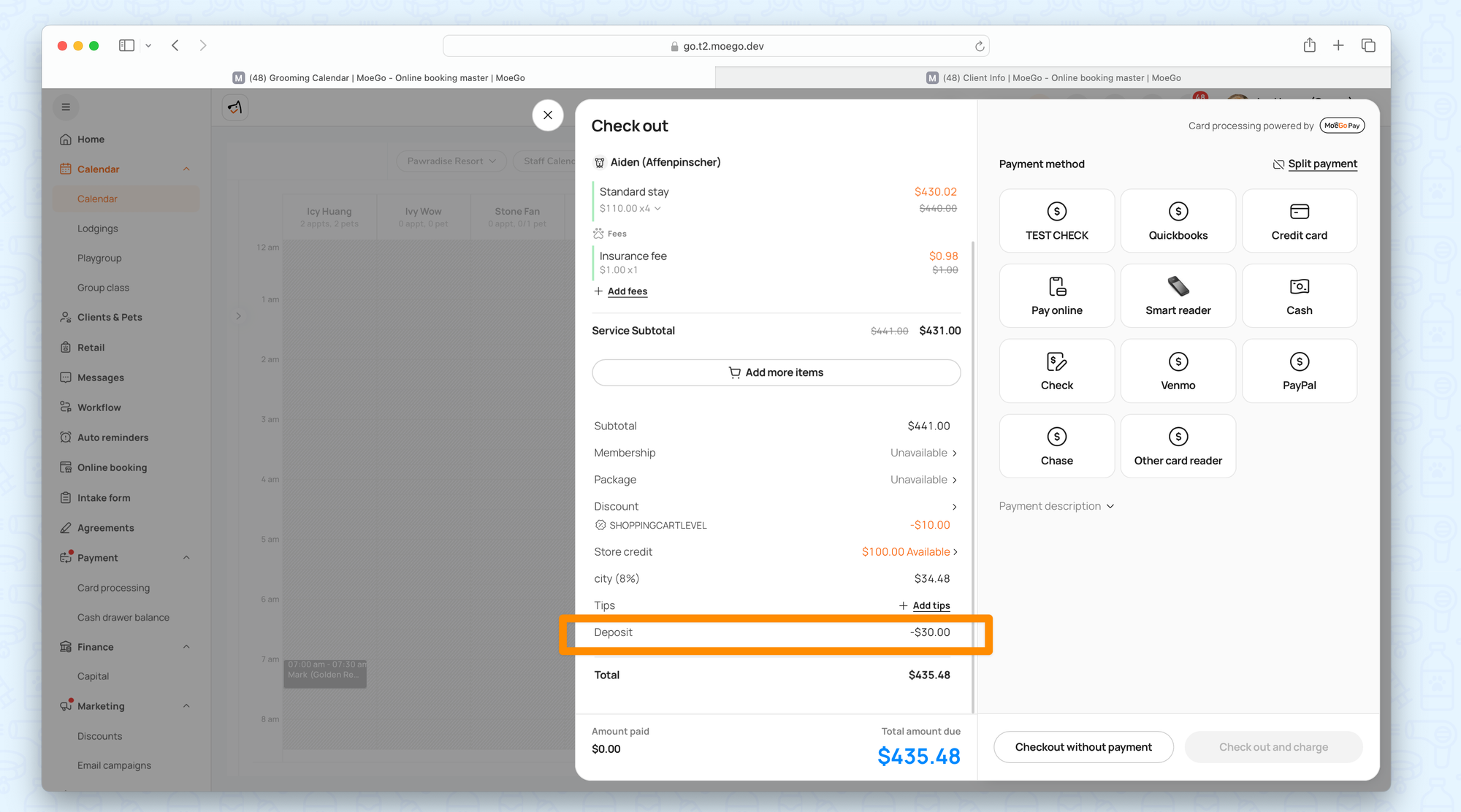
Task: Click Add more items button
Action: 776,372
